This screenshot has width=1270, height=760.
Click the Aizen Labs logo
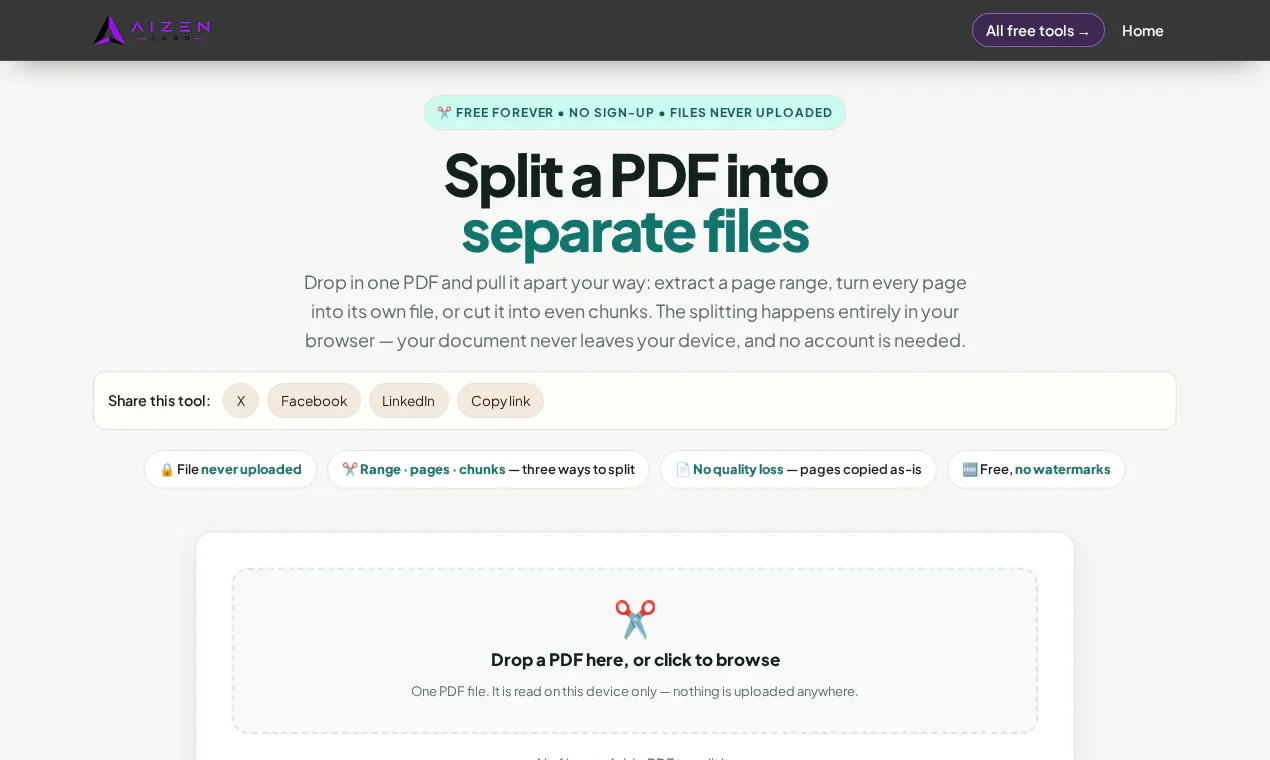152,30
